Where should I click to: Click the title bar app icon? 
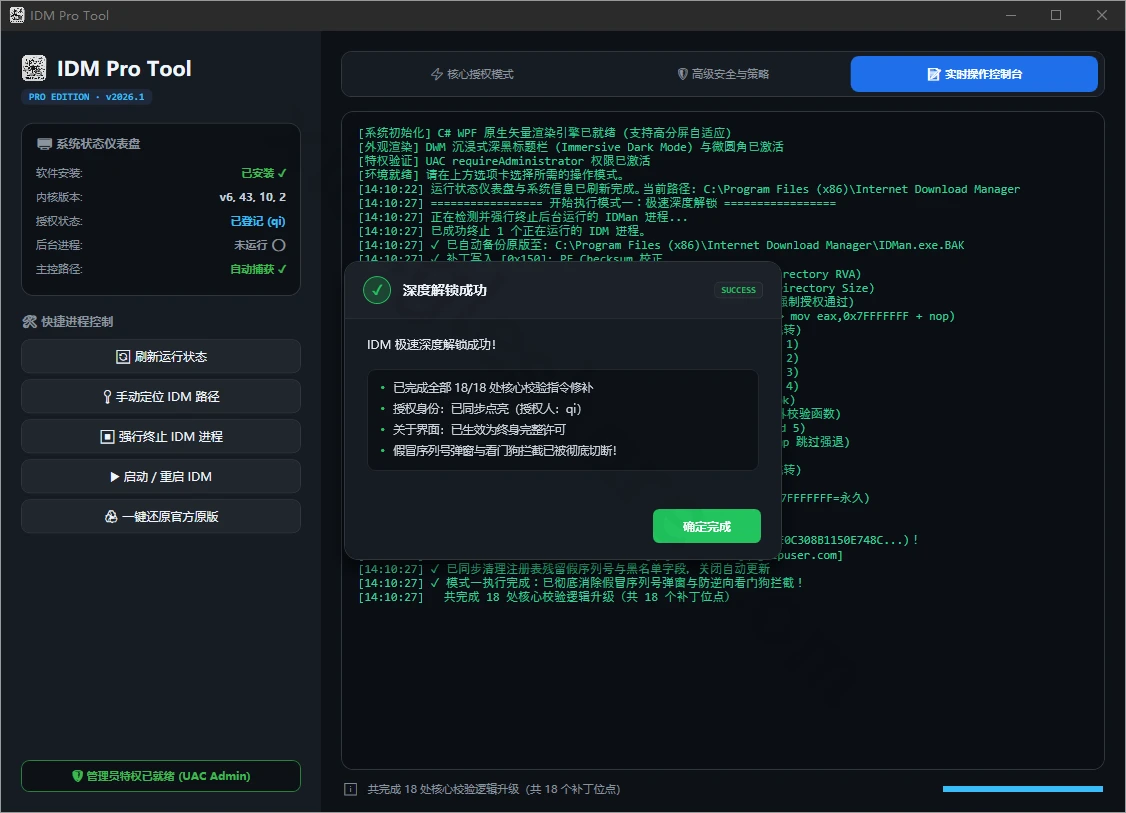click(17, 15)
